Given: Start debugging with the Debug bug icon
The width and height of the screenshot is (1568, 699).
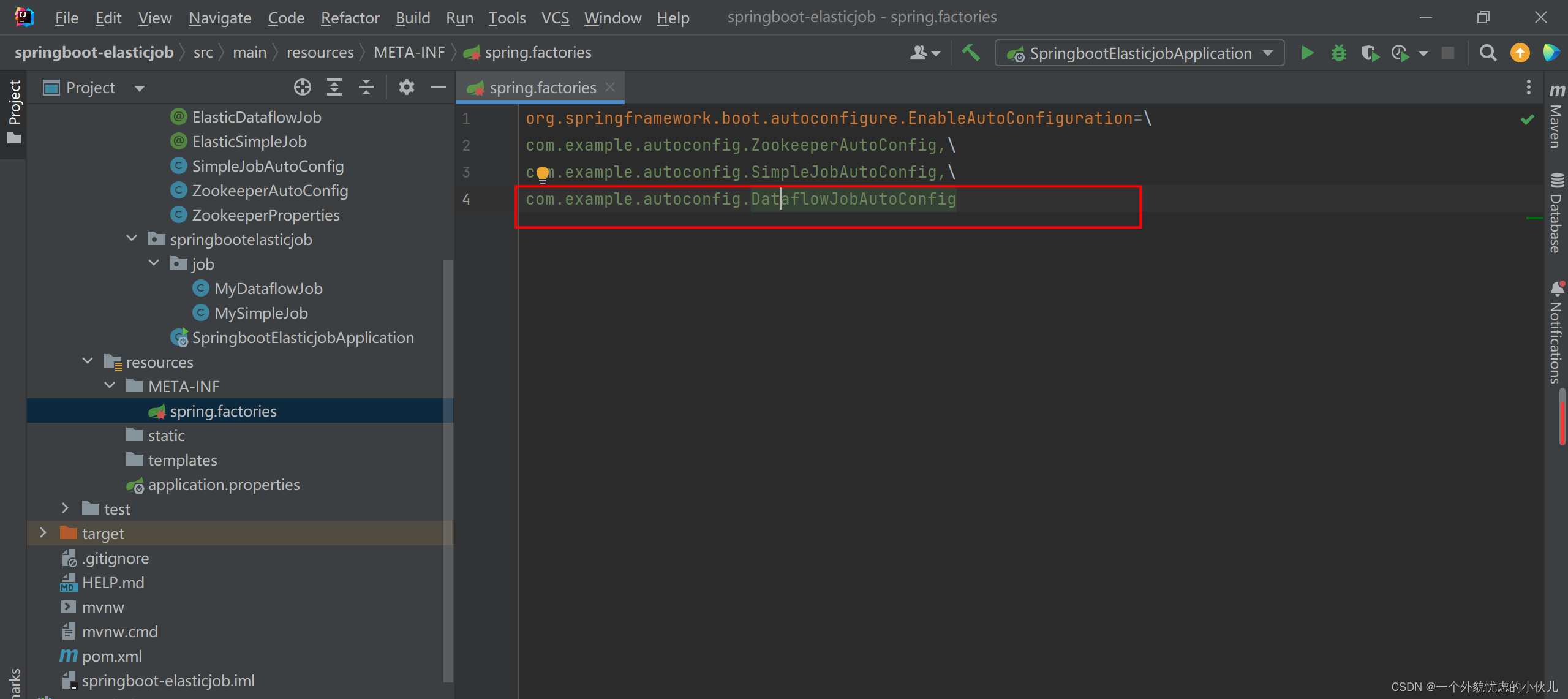Looking at the screenshot, I should [1339, 53].
